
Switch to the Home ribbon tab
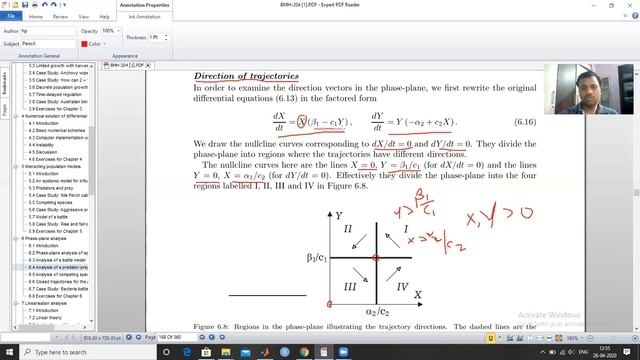pos(36,17)
